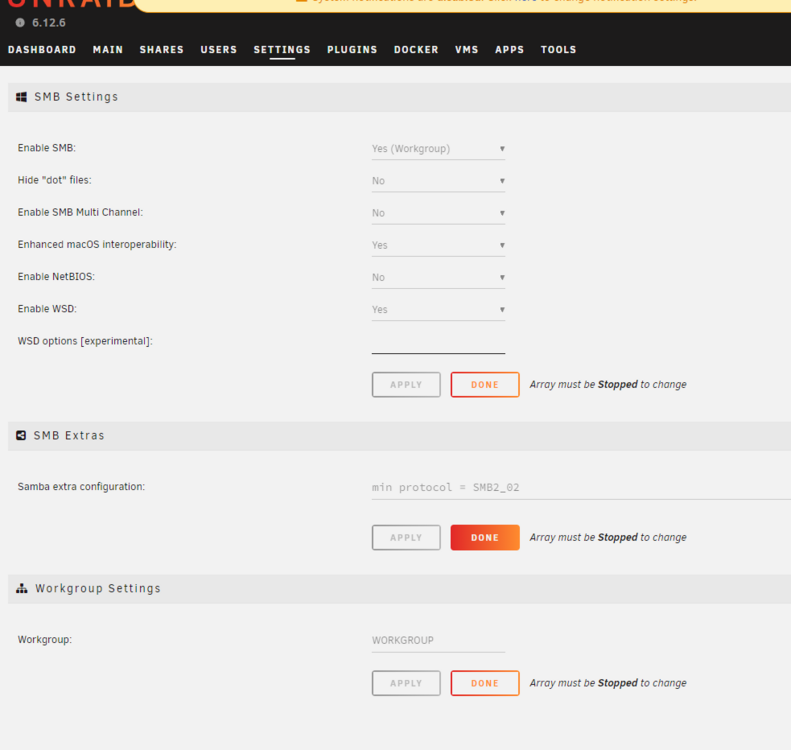Click the SMB Extras section title
The width and height of the screenshot is (791, 750).
pyautogui.click(x=69, y=435)
